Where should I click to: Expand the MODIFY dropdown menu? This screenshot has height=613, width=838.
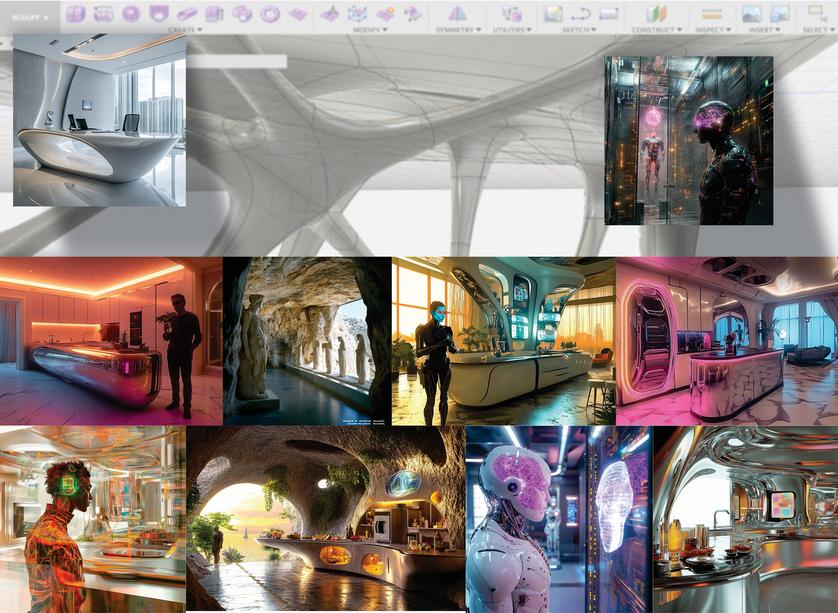pyautogui.click(x=370, y=30)
